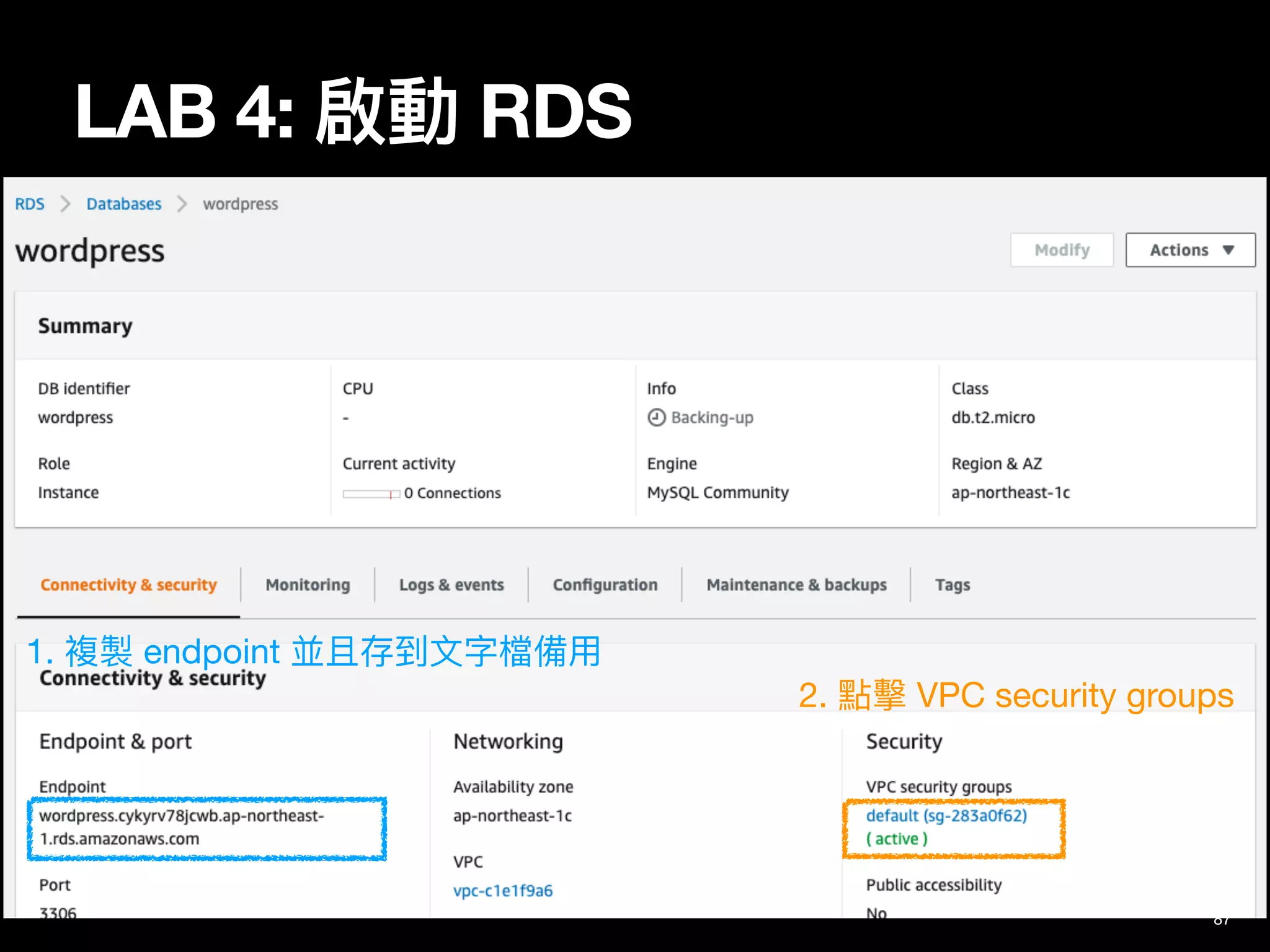Click the Public accessibility label

934,885
